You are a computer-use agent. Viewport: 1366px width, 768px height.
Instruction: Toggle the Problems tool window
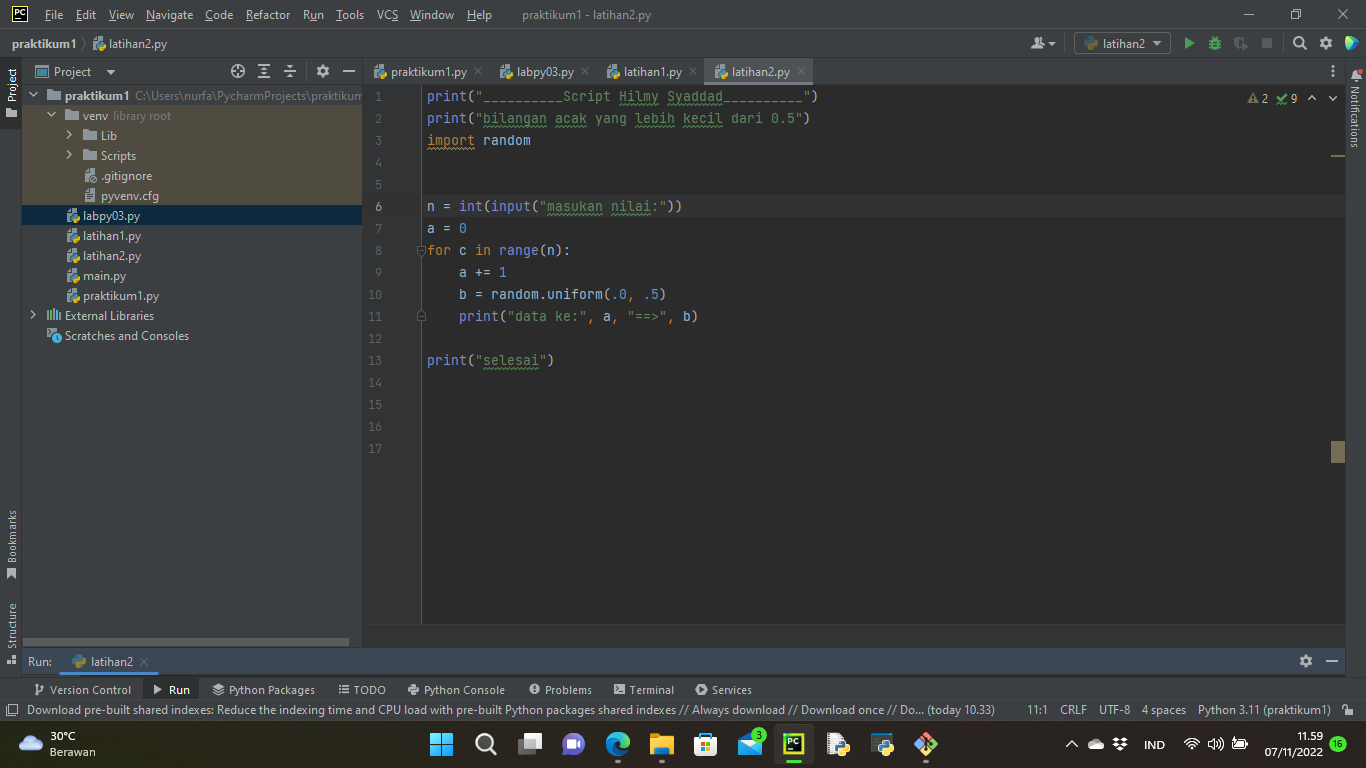pos(560,689)
